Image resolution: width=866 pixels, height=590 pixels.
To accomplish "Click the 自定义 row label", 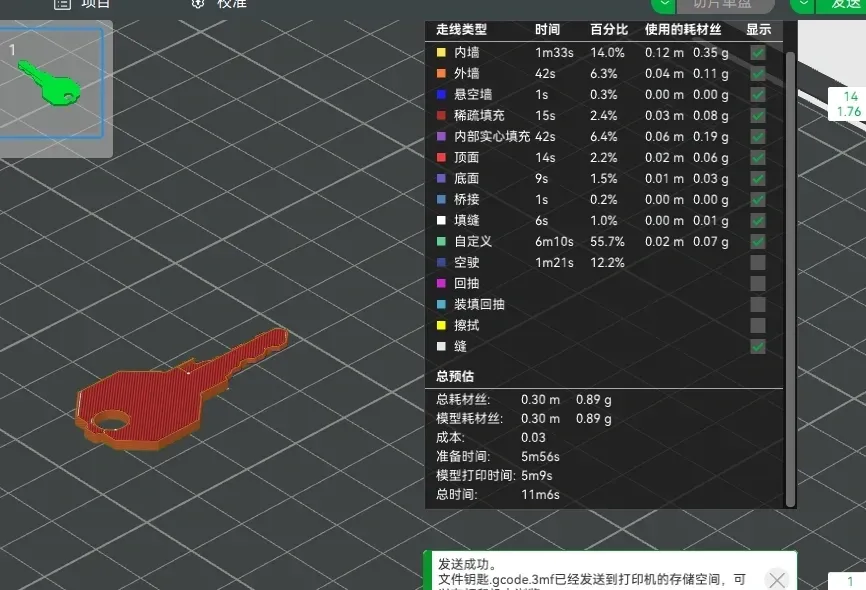I will [472, 241].
